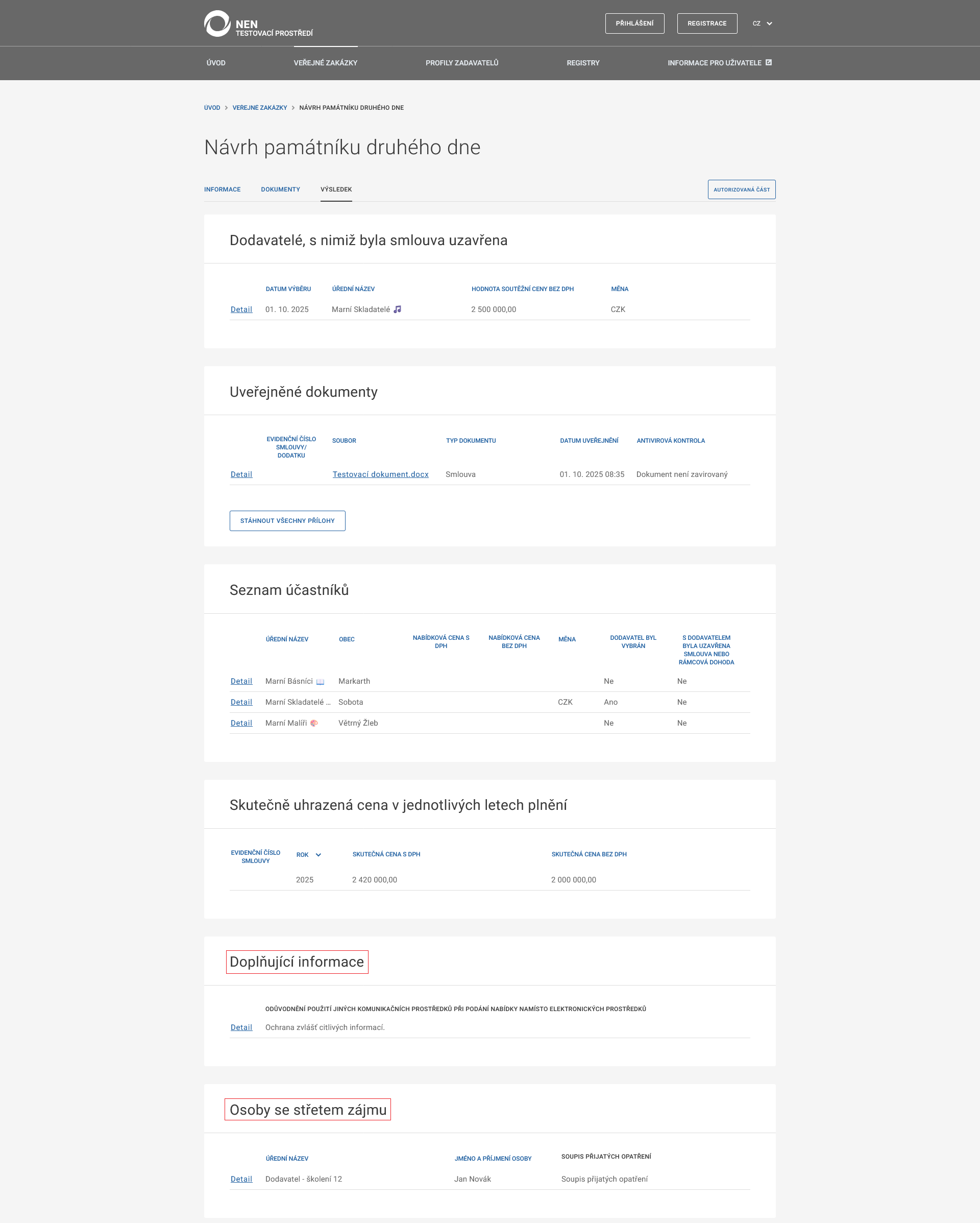Click Veřejné zakázky breadcrumb link

pos(260,108)
